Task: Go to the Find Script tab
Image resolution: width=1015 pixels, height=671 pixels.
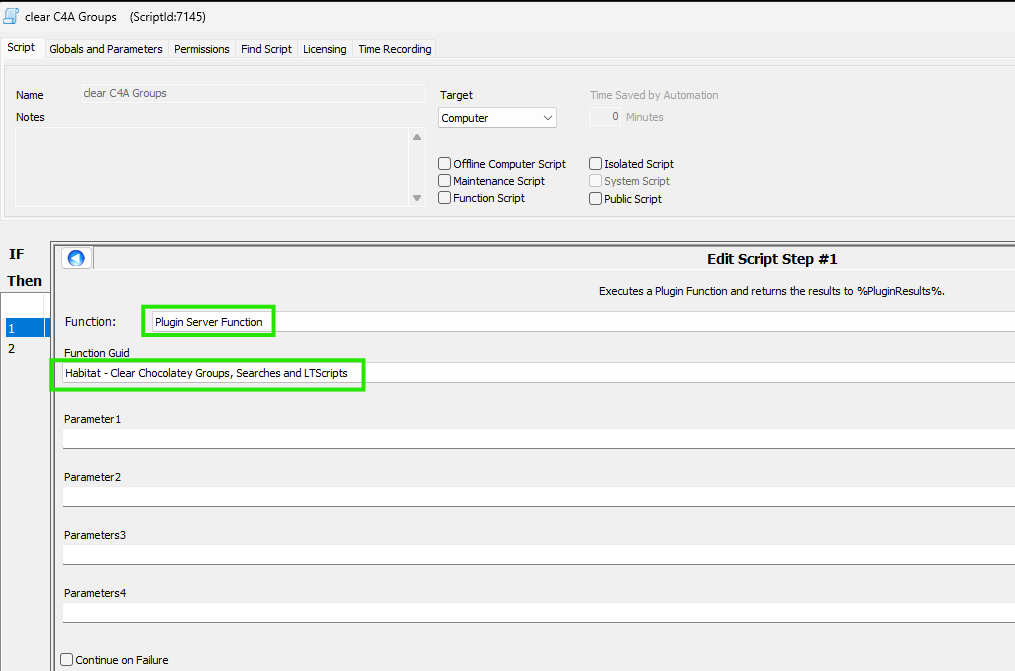Action: point(266,49)
